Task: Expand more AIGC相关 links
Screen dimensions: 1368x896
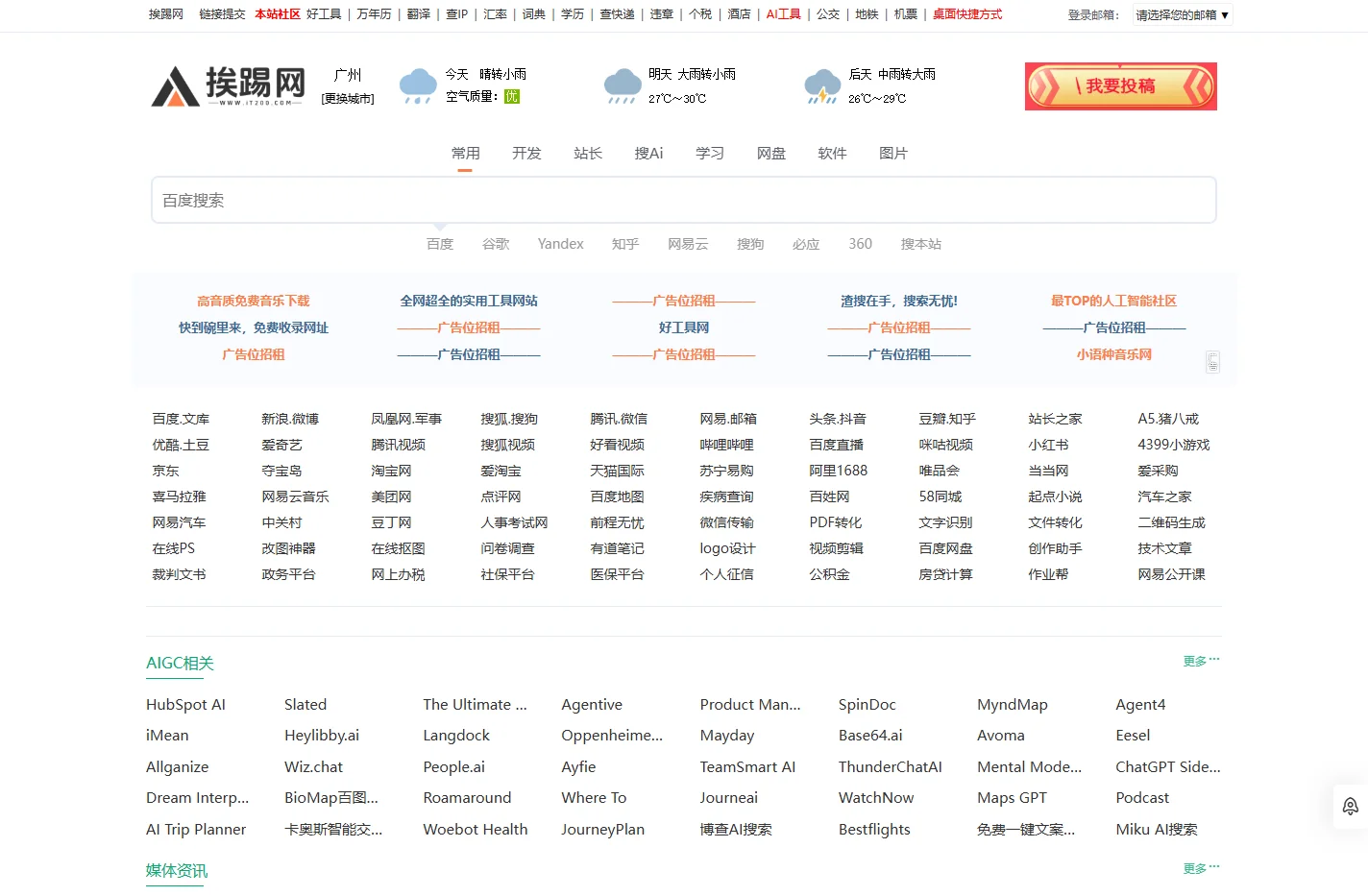Action: point(1202,661)
